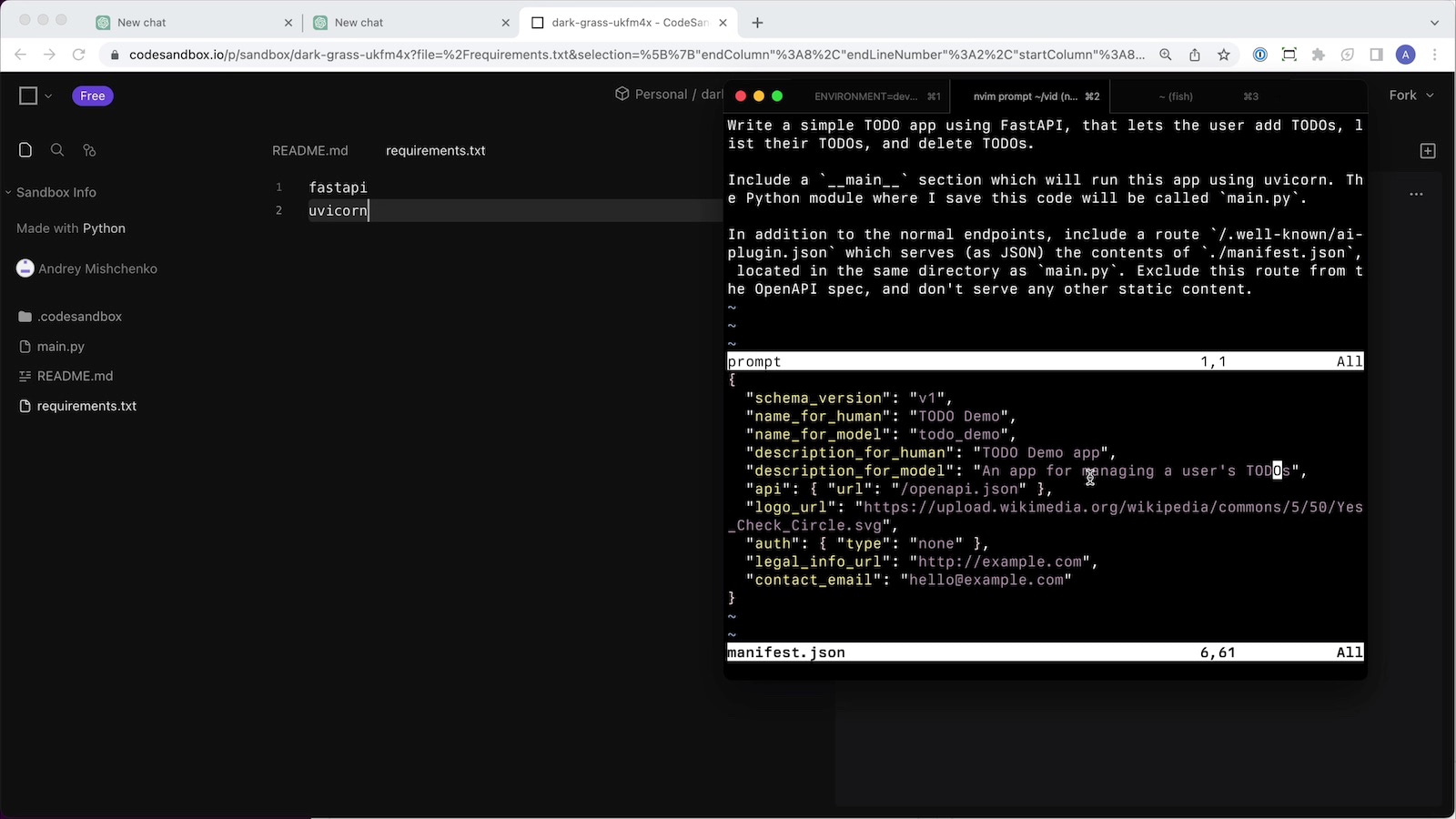
Task: Select the search icon in the sidebar
Action: [x=56, y=149]
